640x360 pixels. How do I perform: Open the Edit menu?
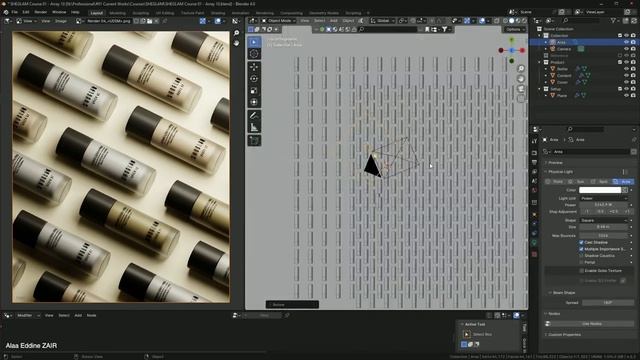point(26,12)
